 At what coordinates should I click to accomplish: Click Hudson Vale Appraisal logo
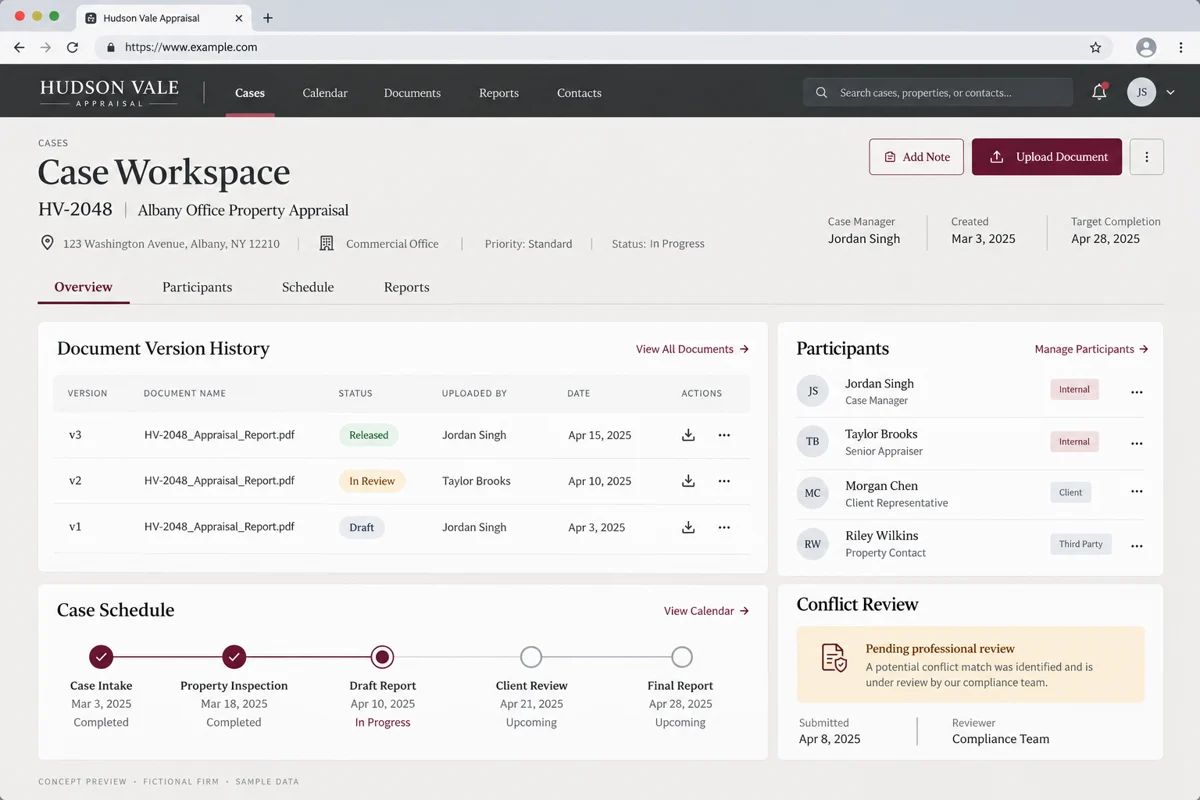tap(109, 92)
